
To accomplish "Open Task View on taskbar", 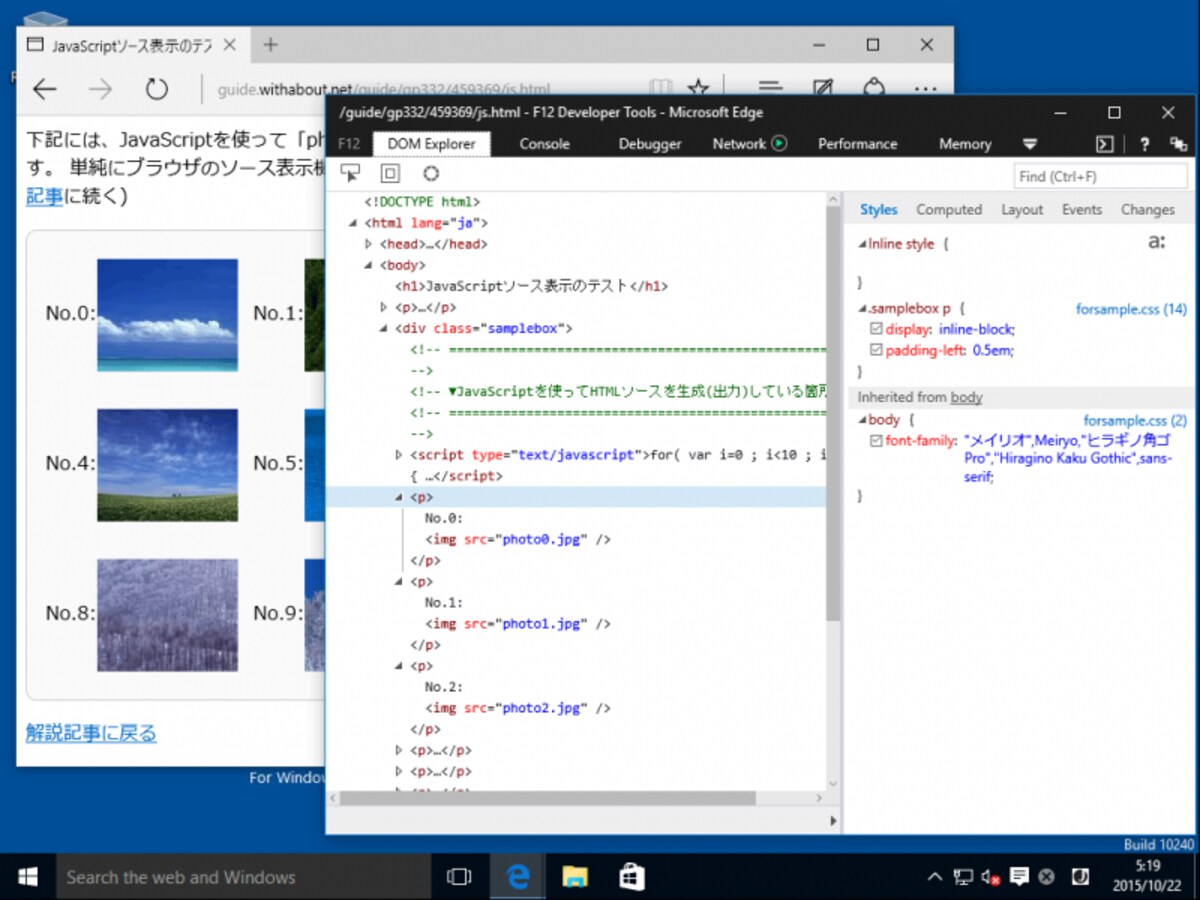I will pos(459,877).
